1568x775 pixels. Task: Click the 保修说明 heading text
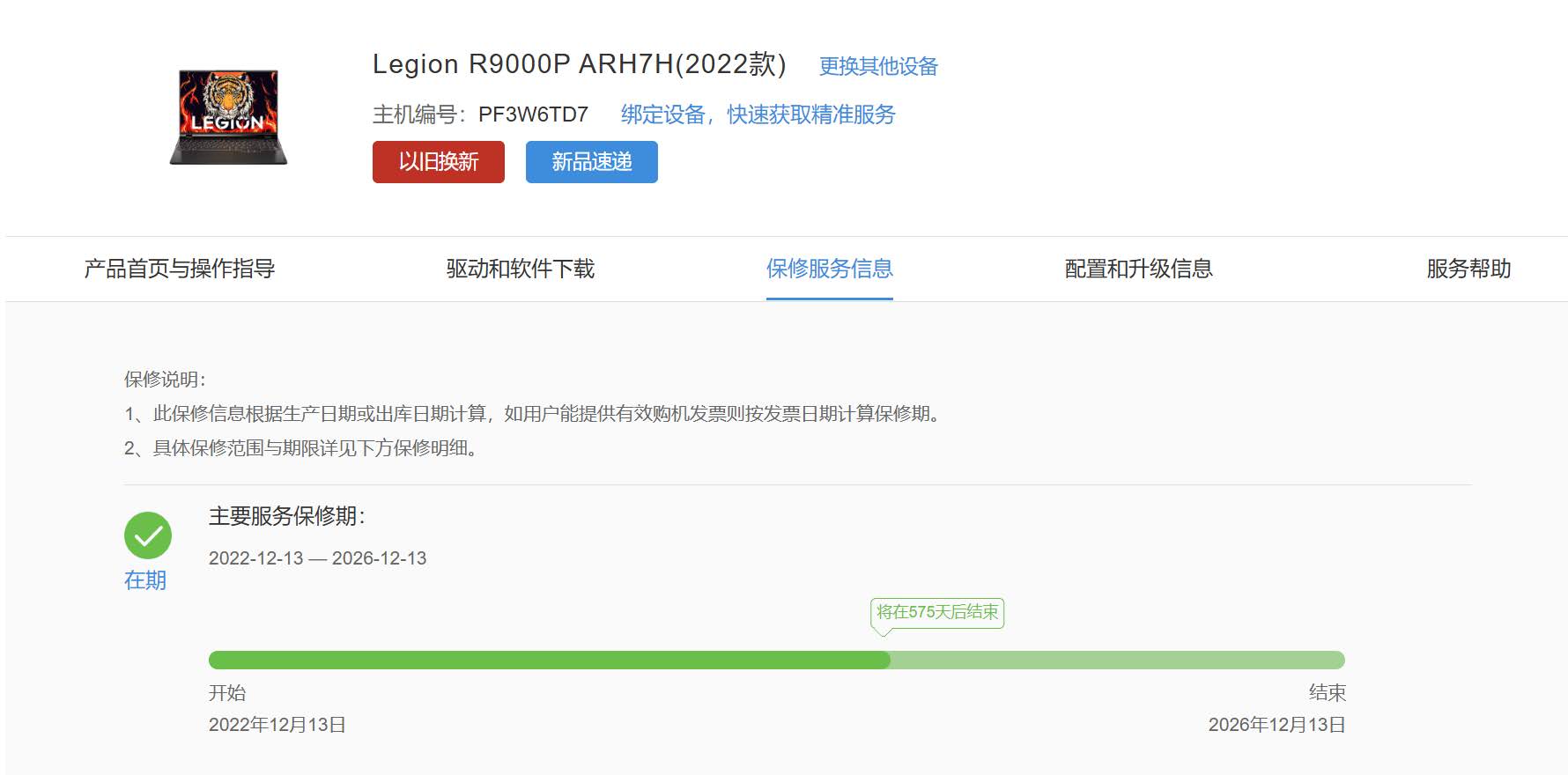[x=166, y=380]
